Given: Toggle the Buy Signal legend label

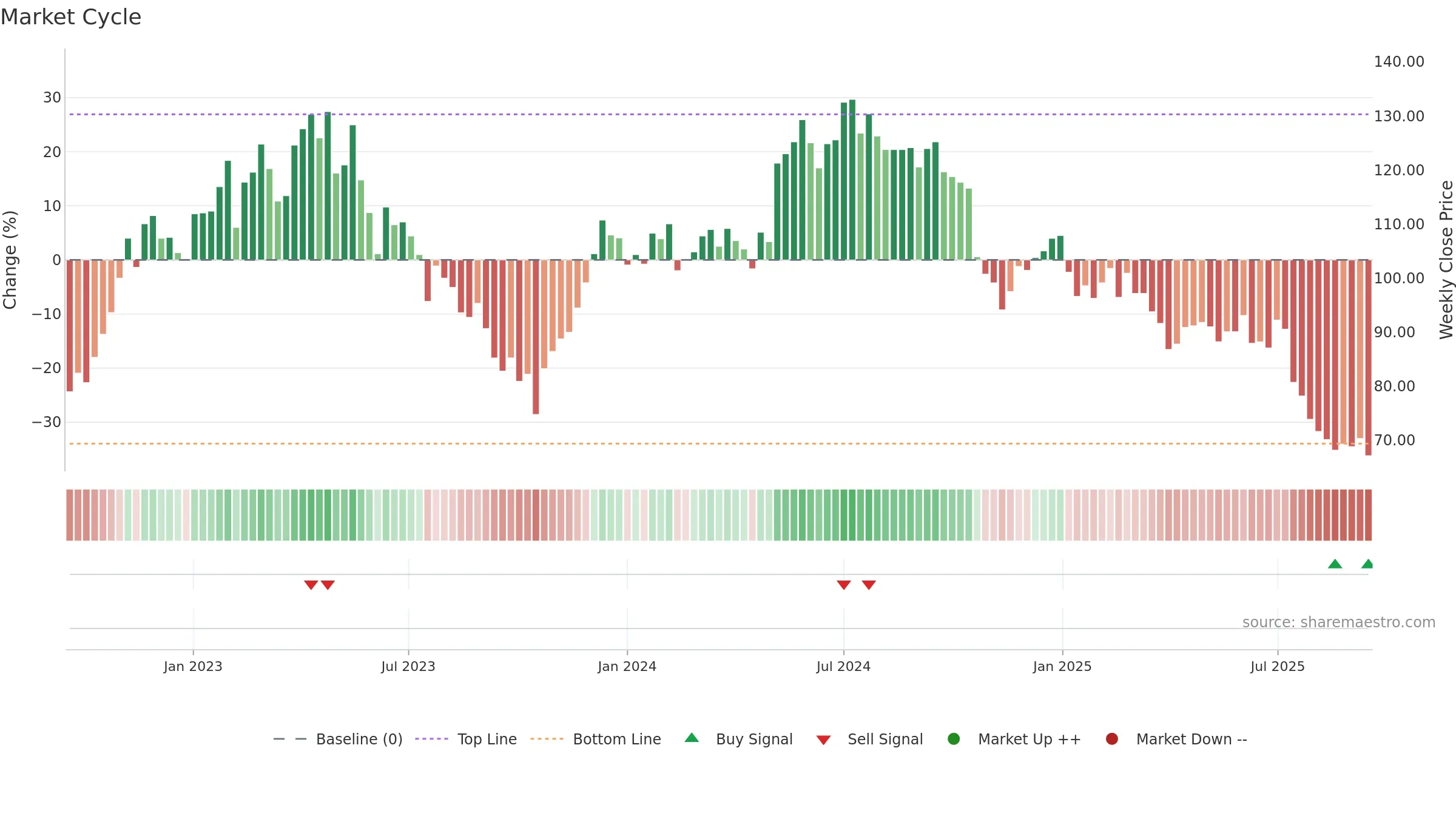Looking at the screenshot, I should [754, 739].
